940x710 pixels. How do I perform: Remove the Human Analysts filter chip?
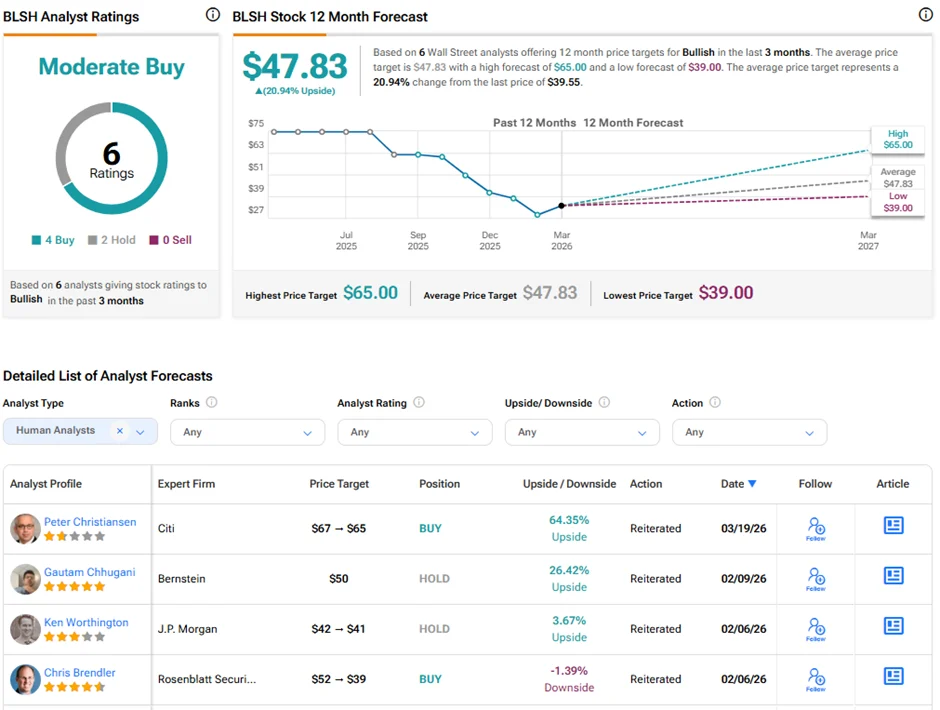pos(119,429)
